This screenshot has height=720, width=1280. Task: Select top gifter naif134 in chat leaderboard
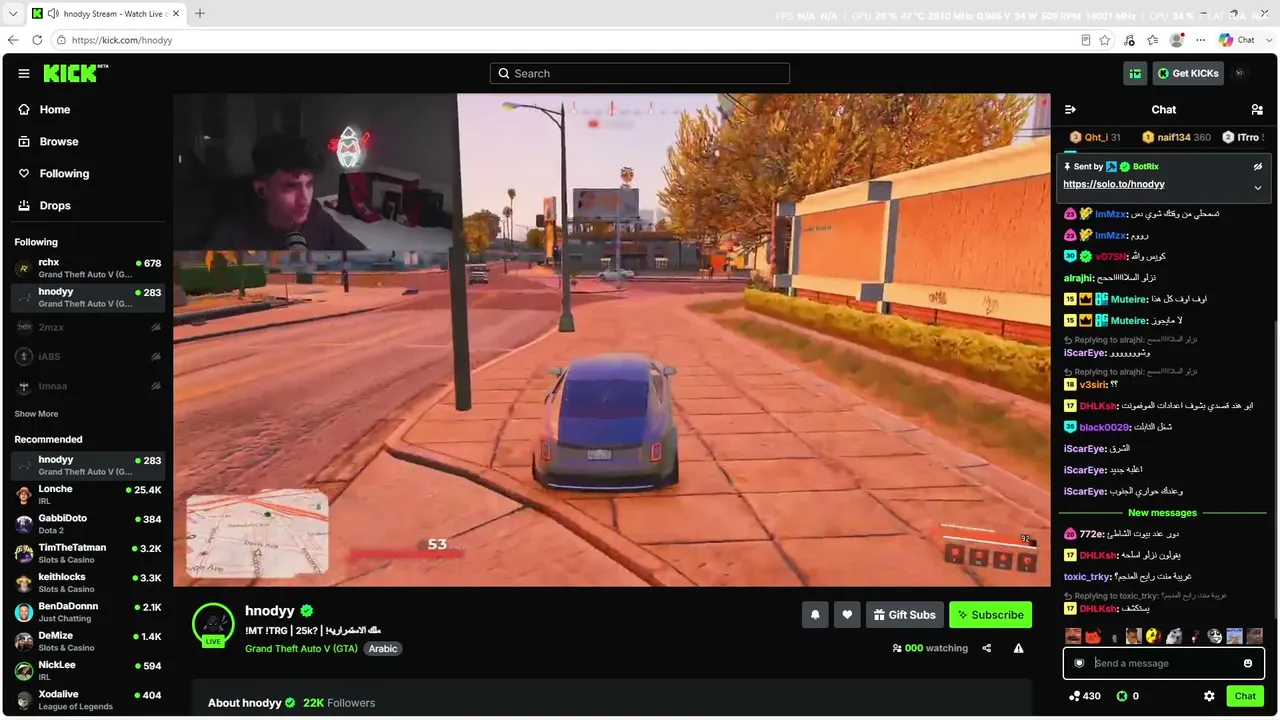[1176, 137]
